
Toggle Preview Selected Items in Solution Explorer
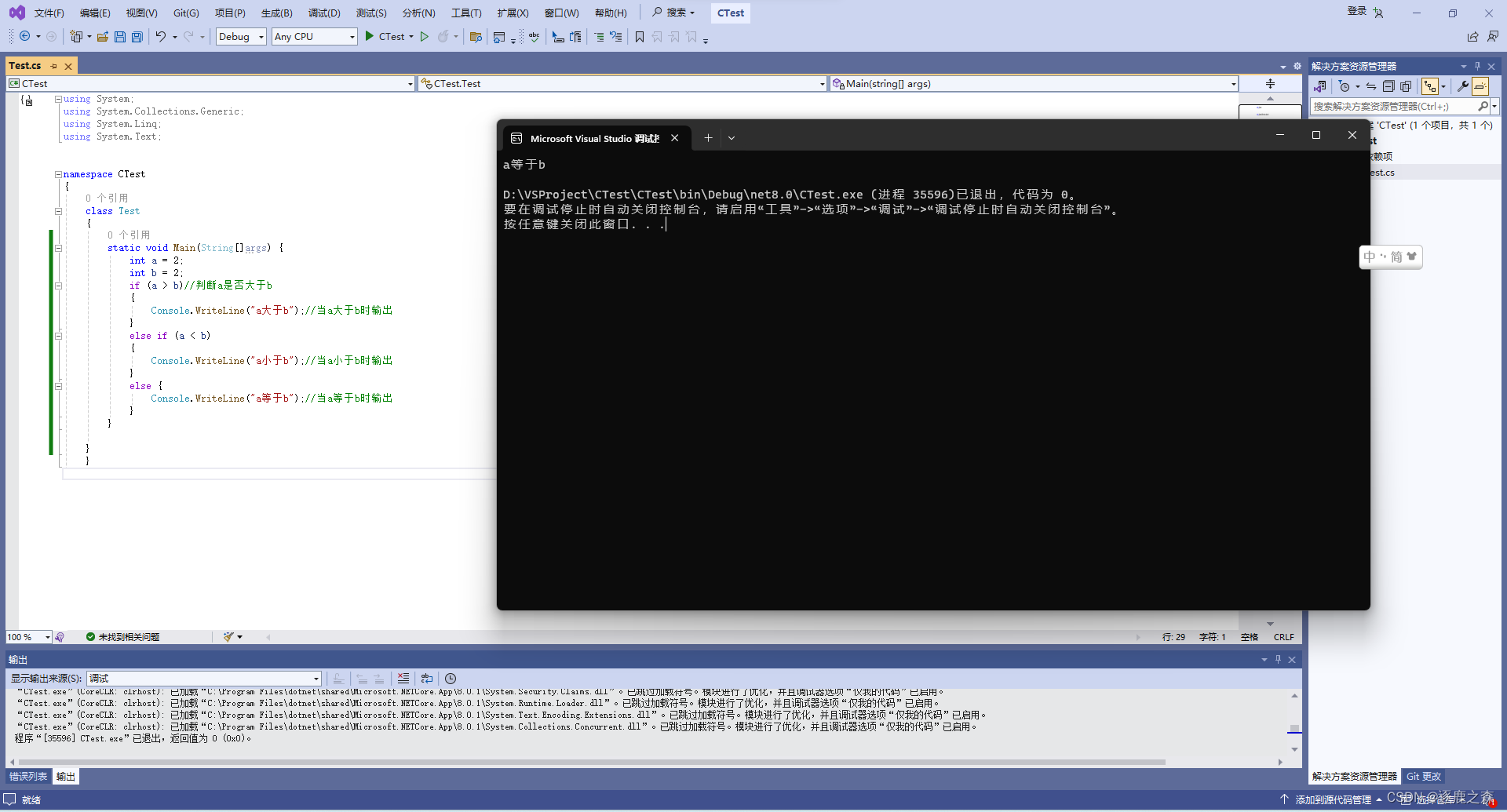pos(1480,86)
